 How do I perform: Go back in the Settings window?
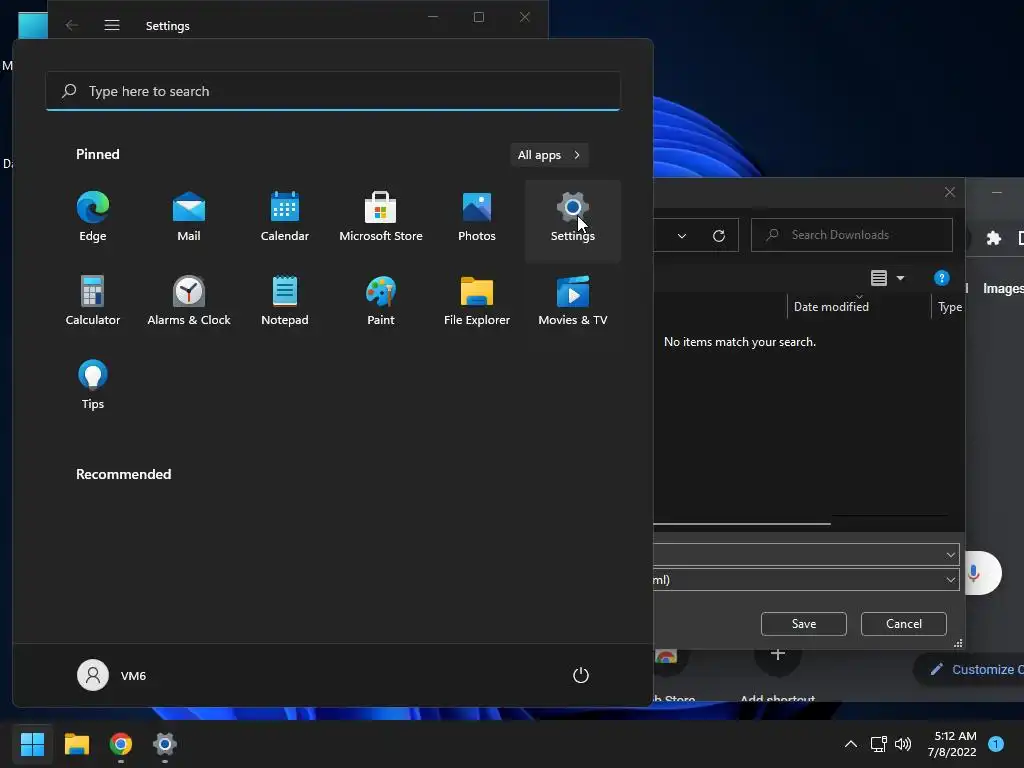(72, 25)
